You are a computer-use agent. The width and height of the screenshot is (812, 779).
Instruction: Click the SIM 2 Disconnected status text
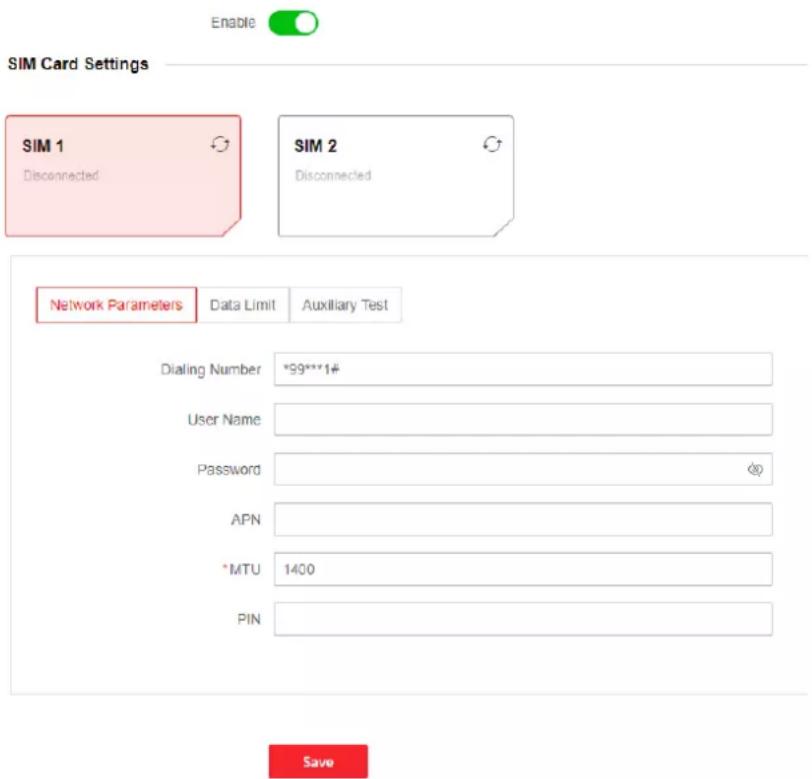click(333, 176)
